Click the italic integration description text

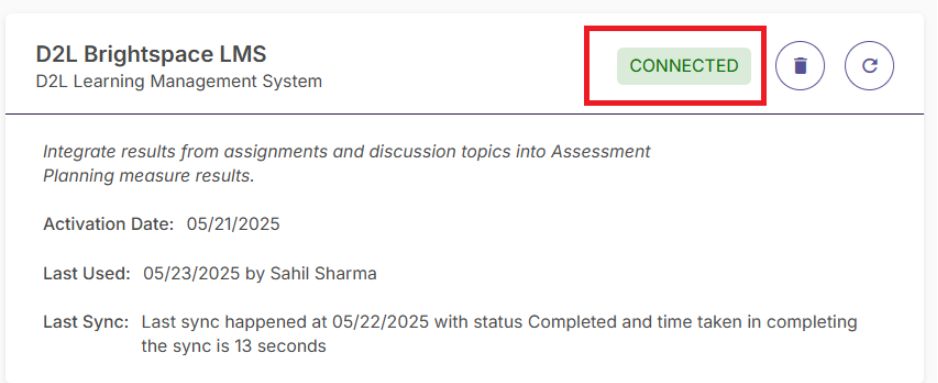pos(346,165)
